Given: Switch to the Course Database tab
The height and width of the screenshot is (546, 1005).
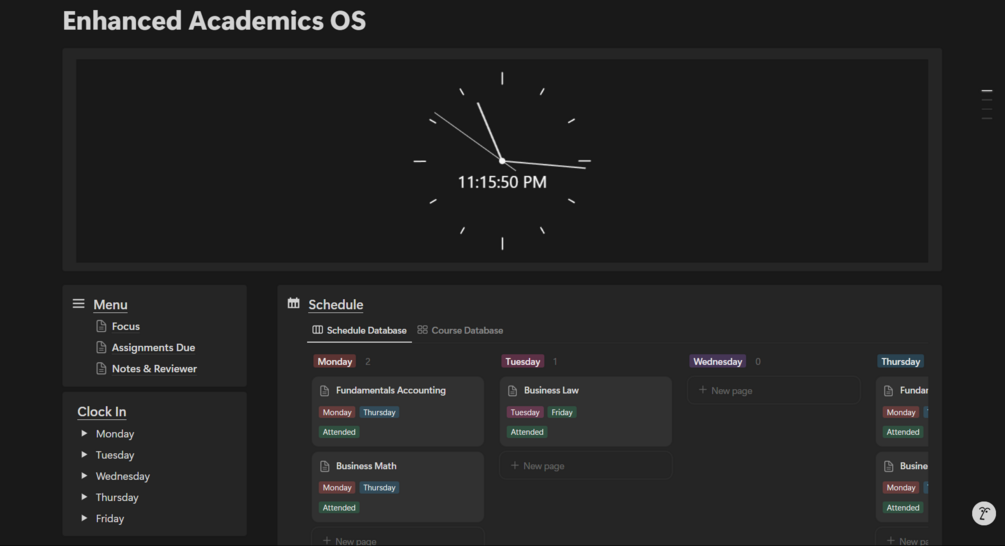Looking at the screenshot, I should click(460, 331).
